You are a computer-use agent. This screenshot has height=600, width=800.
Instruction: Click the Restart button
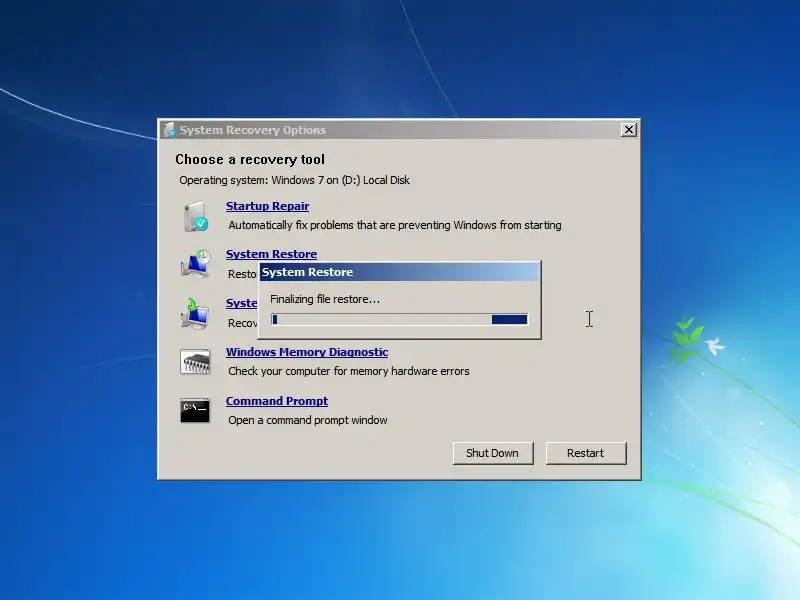586,453
